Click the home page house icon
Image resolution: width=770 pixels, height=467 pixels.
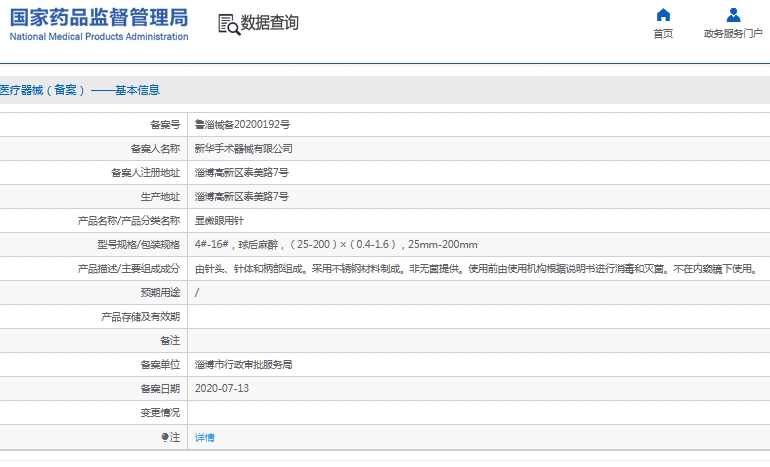663,15
